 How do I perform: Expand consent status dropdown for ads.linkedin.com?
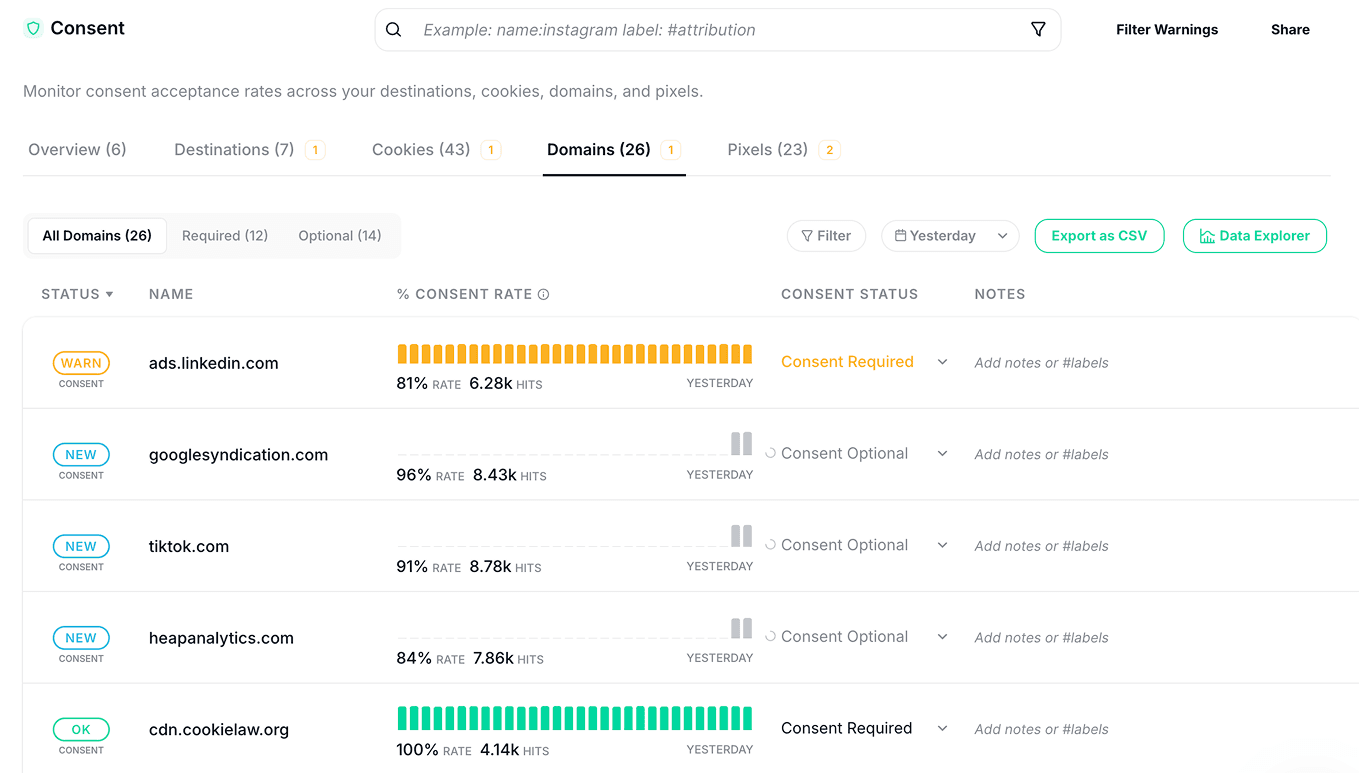click(x=942, y=362)
